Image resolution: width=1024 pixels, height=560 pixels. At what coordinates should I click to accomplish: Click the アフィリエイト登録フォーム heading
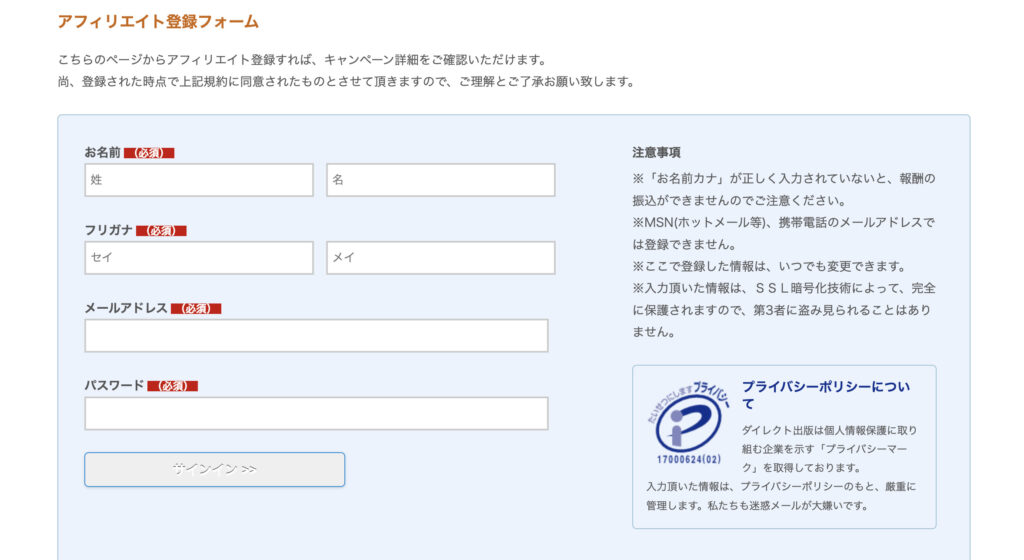pos(158,22)
